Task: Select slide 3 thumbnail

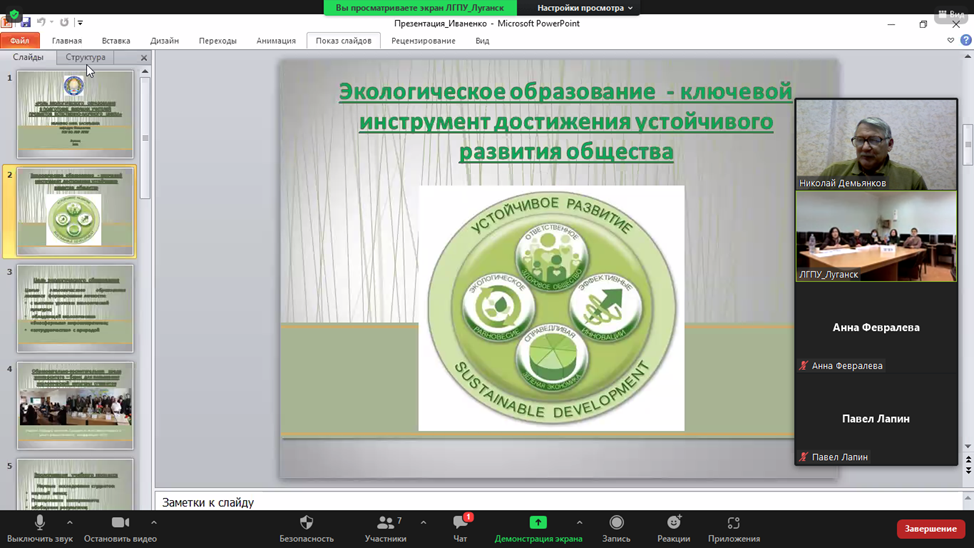Action: 75,308
